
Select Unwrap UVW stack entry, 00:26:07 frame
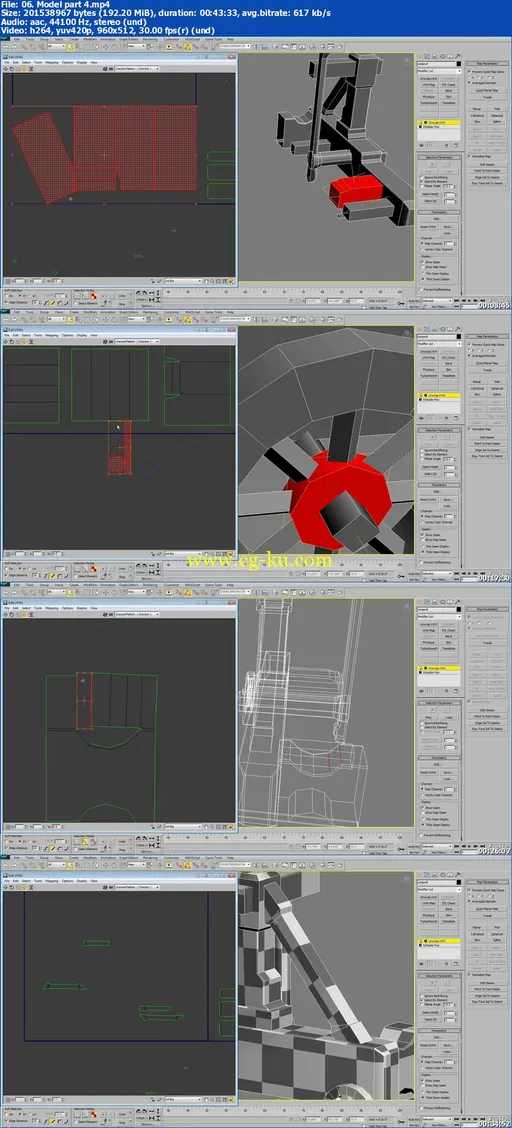[x=439, y=668]
